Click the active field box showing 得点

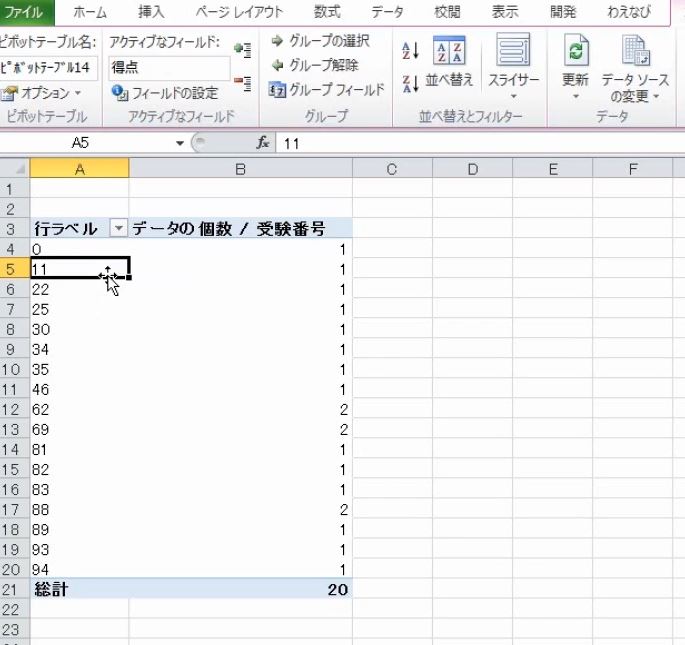coord(169,68)
